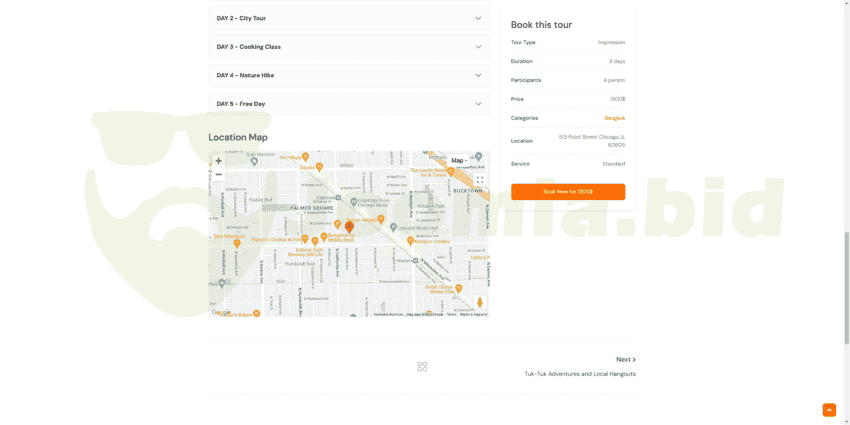Open the four-circle grid icon below map
Image resolution: width=850 pixels, height=425 pixels.
422,367
